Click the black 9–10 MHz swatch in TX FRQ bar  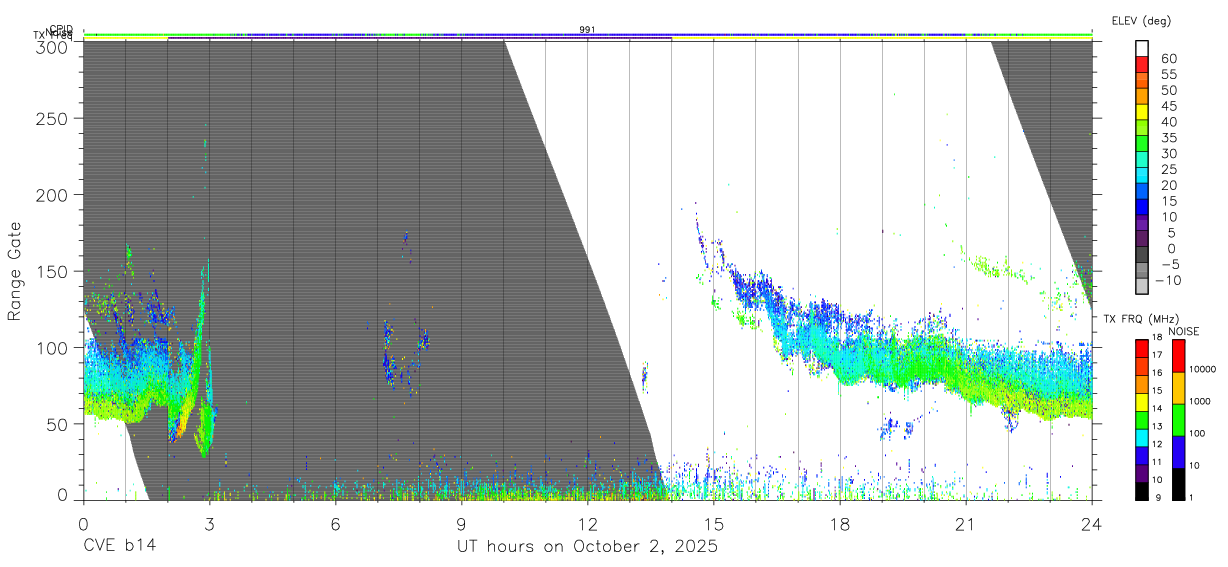coord(1142,490)
